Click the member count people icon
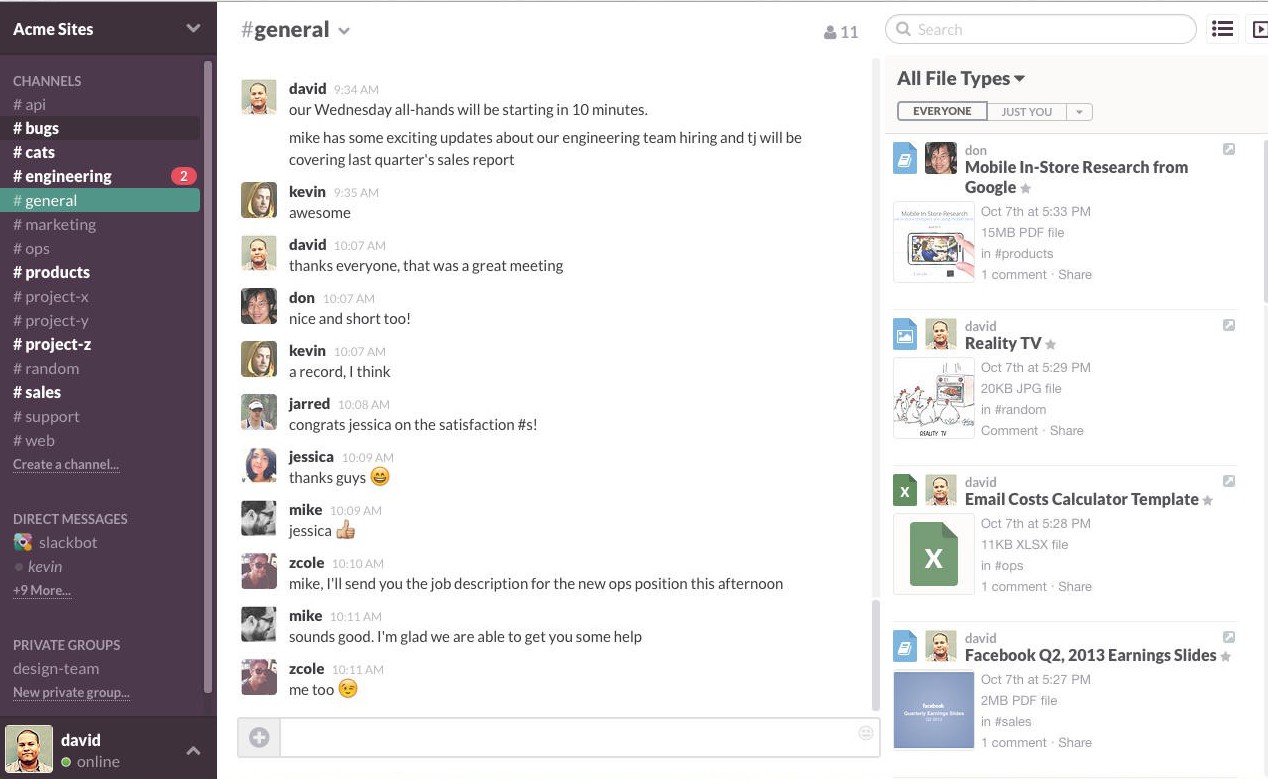This screenshot has width=1268, height=779. (830, 32)
